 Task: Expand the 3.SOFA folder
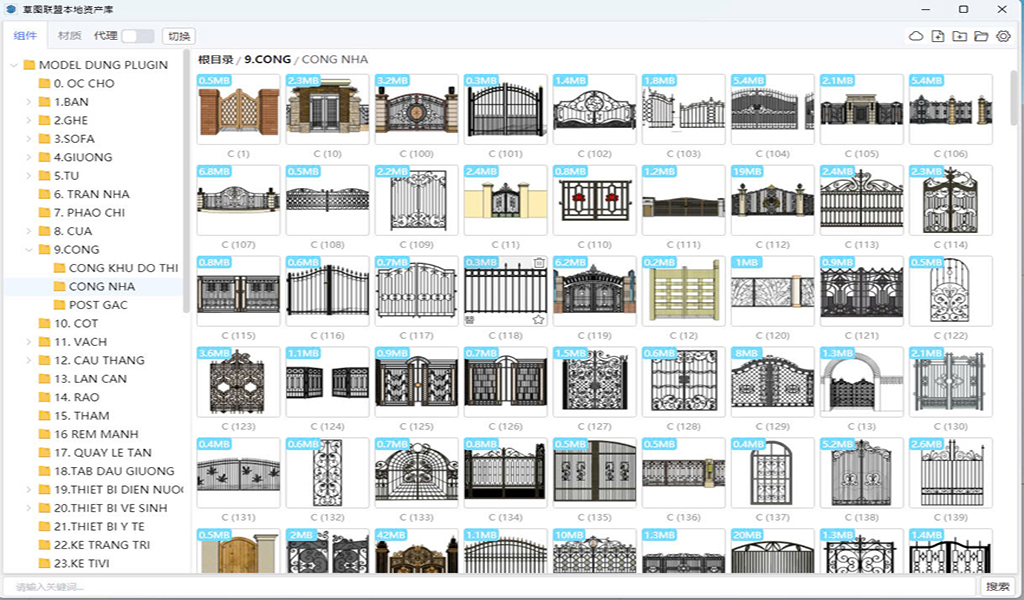pos(29,139)
